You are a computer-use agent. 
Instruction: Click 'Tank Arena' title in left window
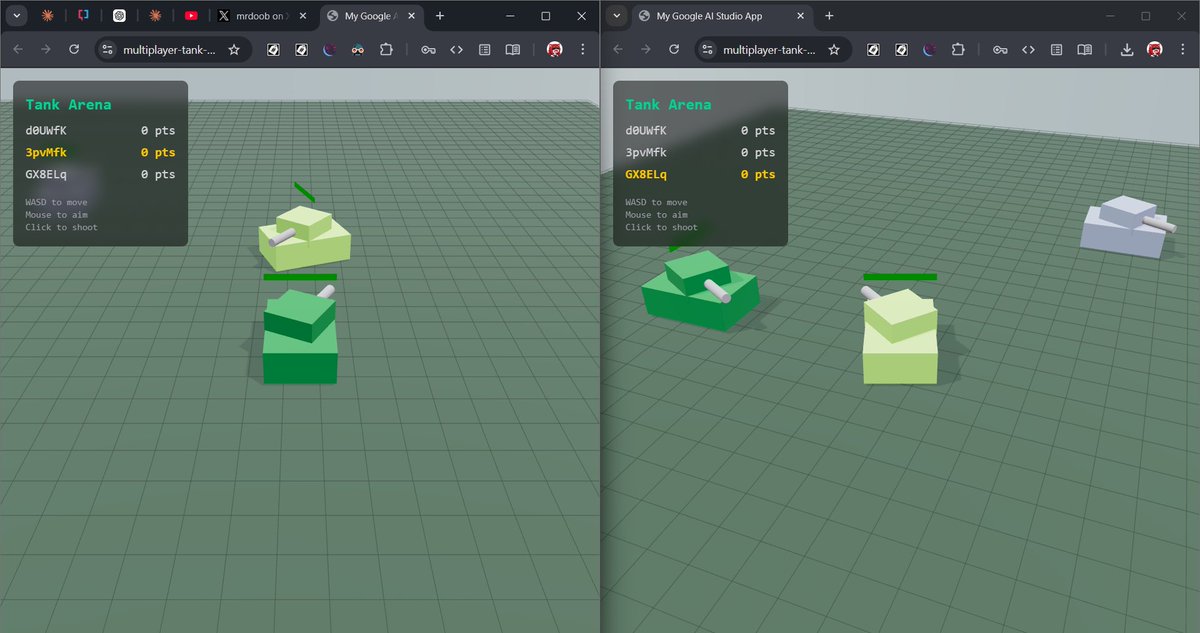(68, 105)
